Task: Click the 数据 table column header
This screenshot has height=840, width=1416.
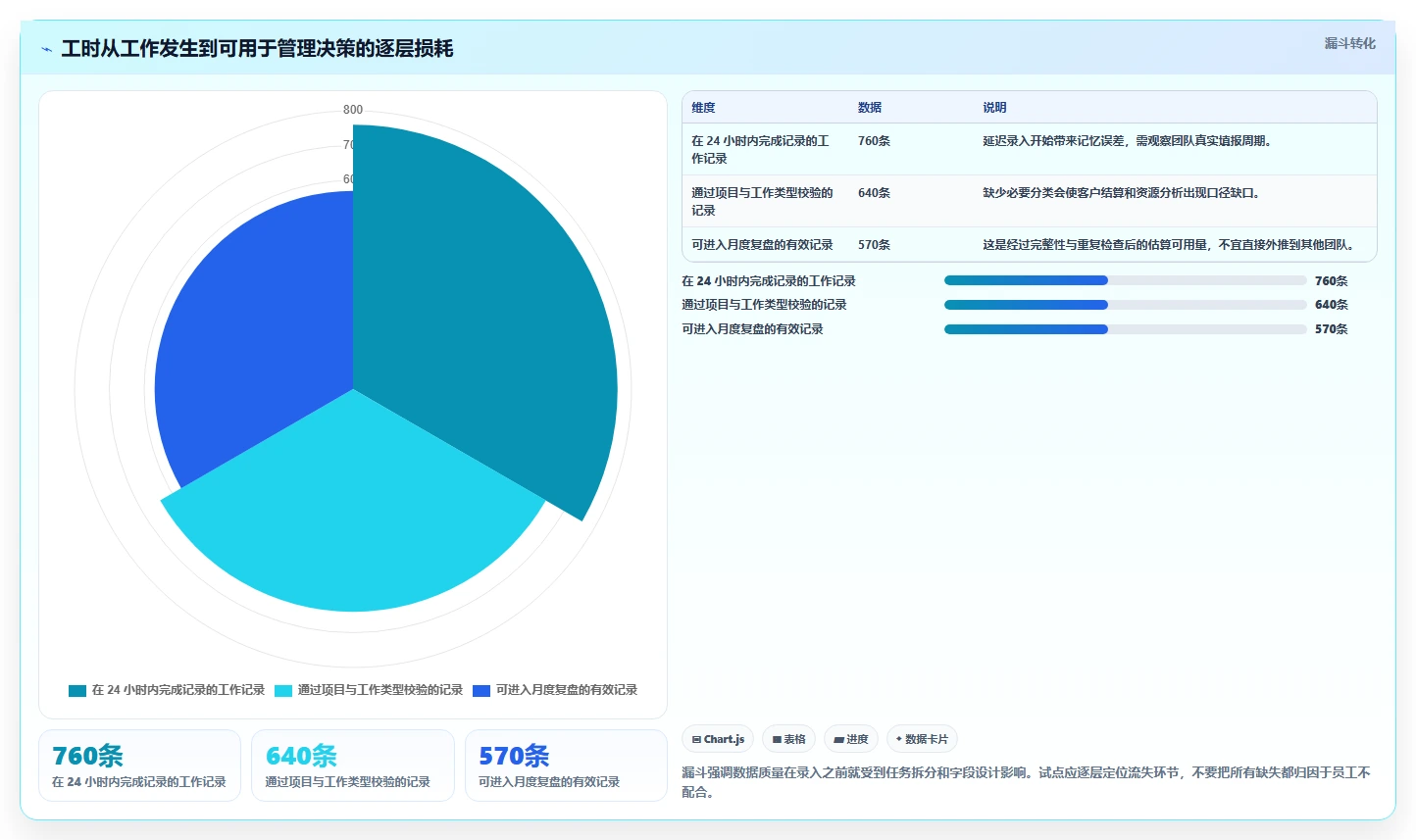Action: tap(870, 108)
